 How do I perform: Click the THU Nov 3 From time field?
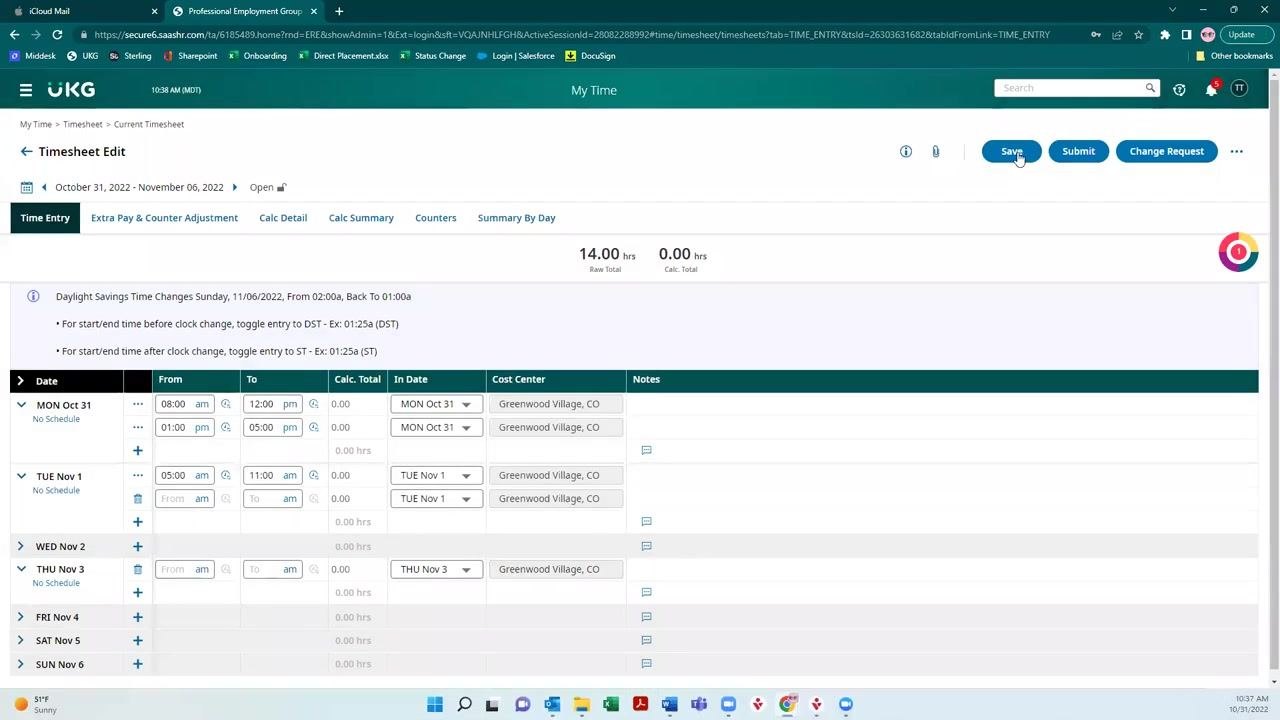pos(175,570)
